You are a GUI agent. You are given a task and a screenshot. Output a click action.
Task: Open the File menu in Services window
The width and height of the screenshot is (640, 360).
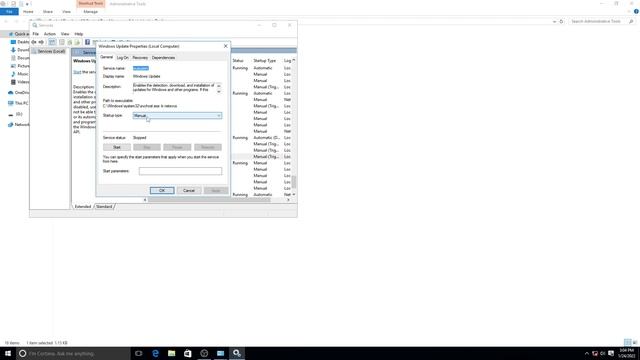[36, 34]
